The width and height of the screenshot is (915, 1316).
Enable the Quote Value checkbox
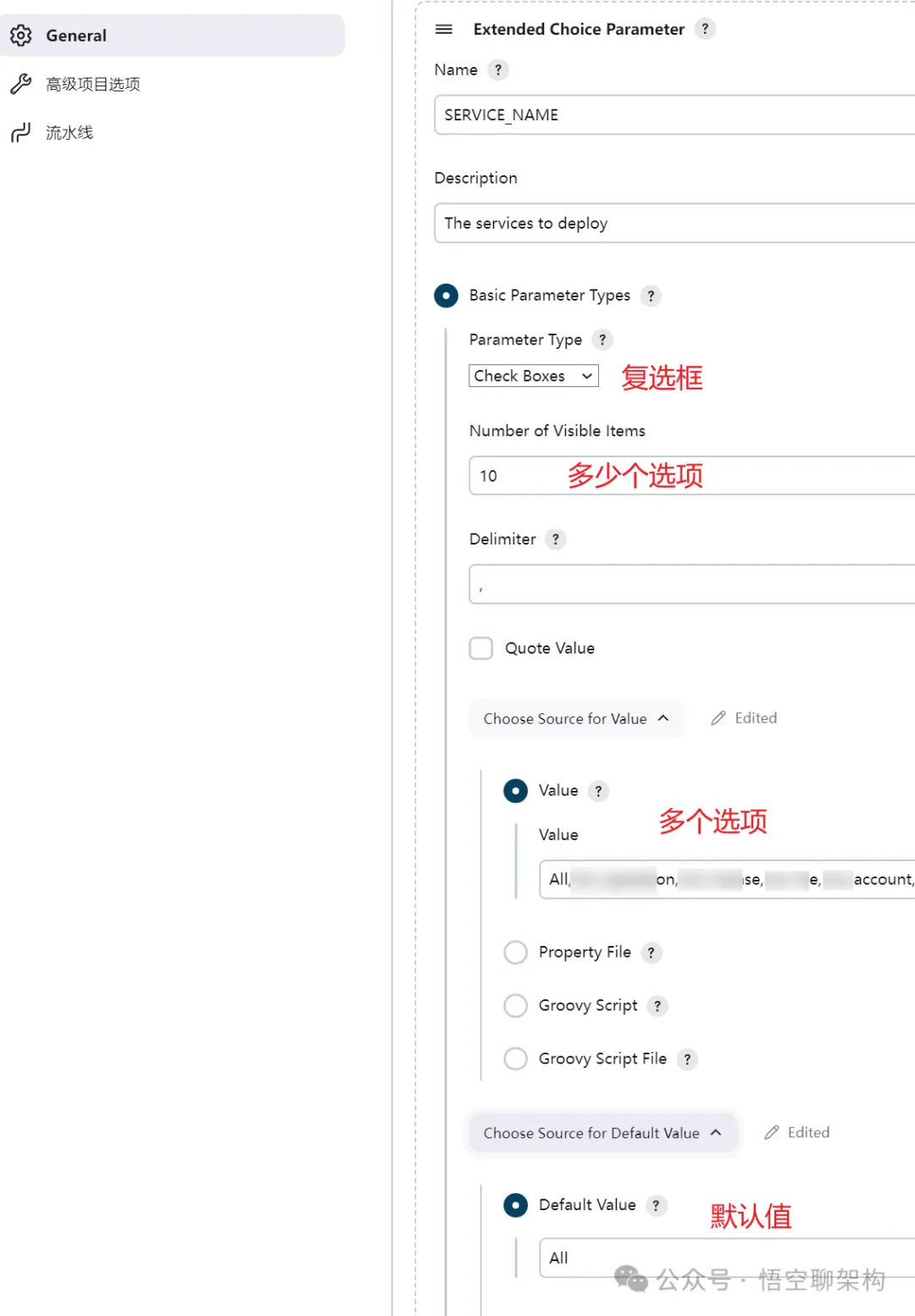[x=480, y=648]
